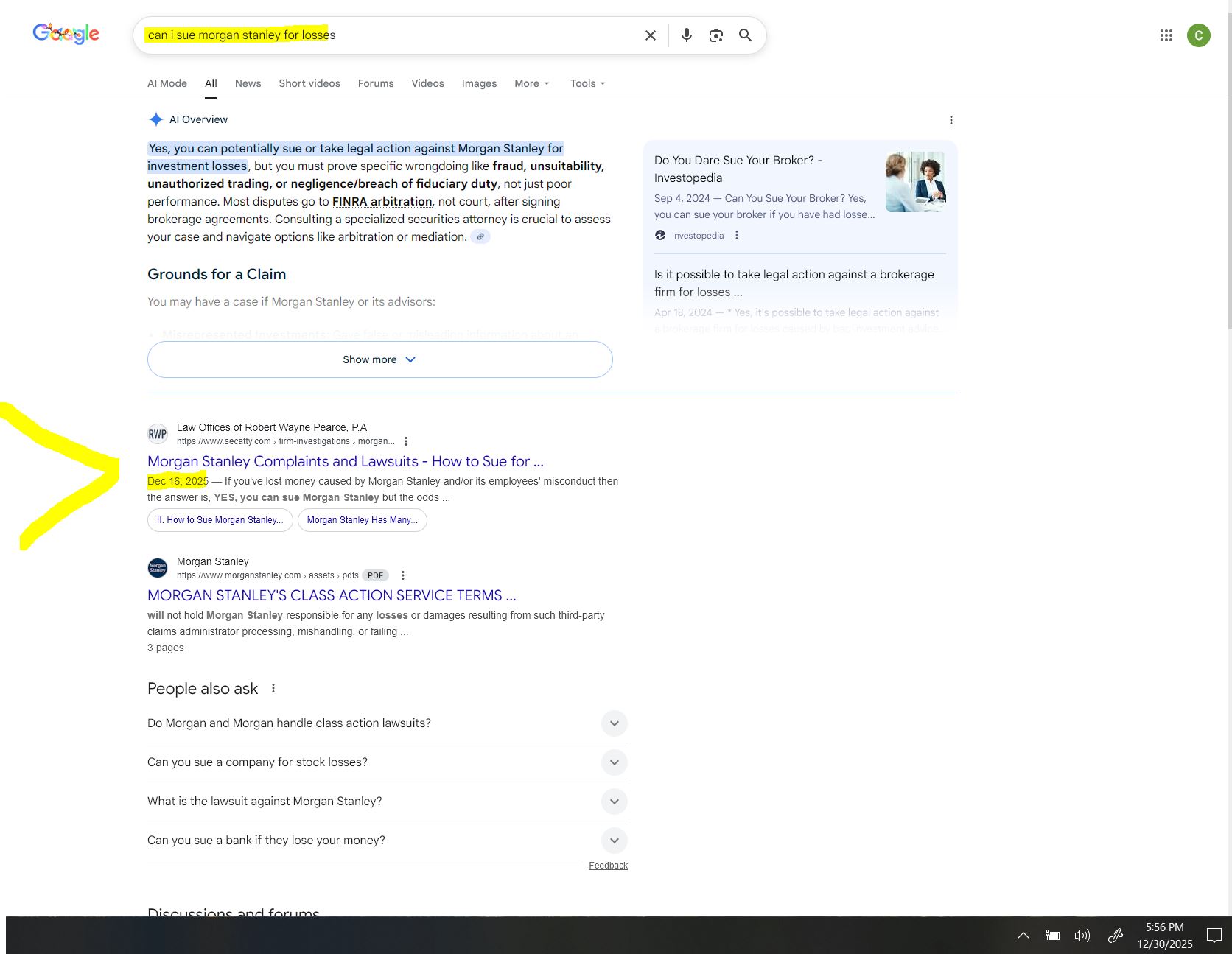Open the Tools dropdown
The height and width of the screenshot is (954, 1232).
click(587, 83)
